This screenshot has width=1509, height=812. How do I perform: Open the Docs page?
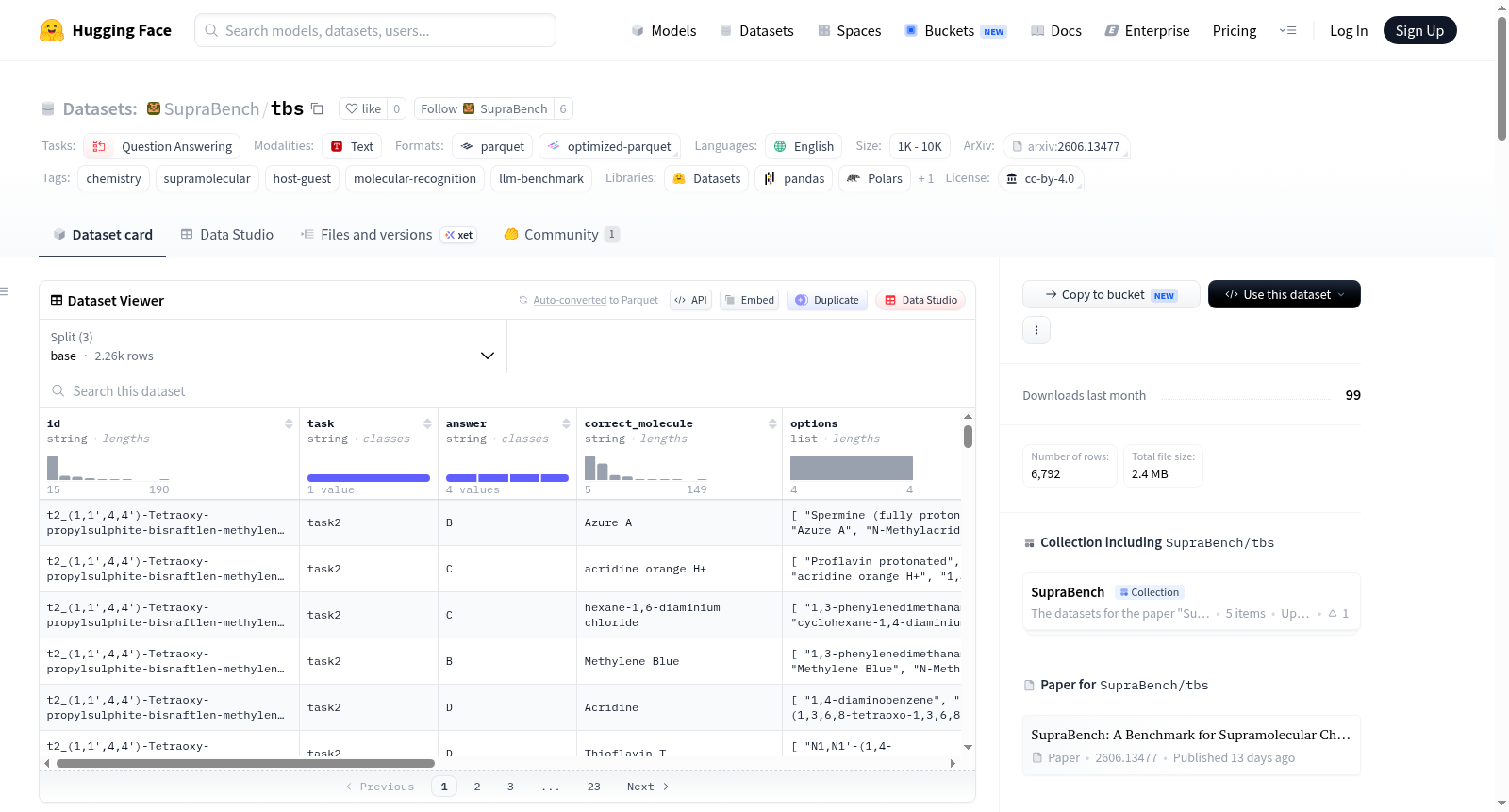(1056, 30)
